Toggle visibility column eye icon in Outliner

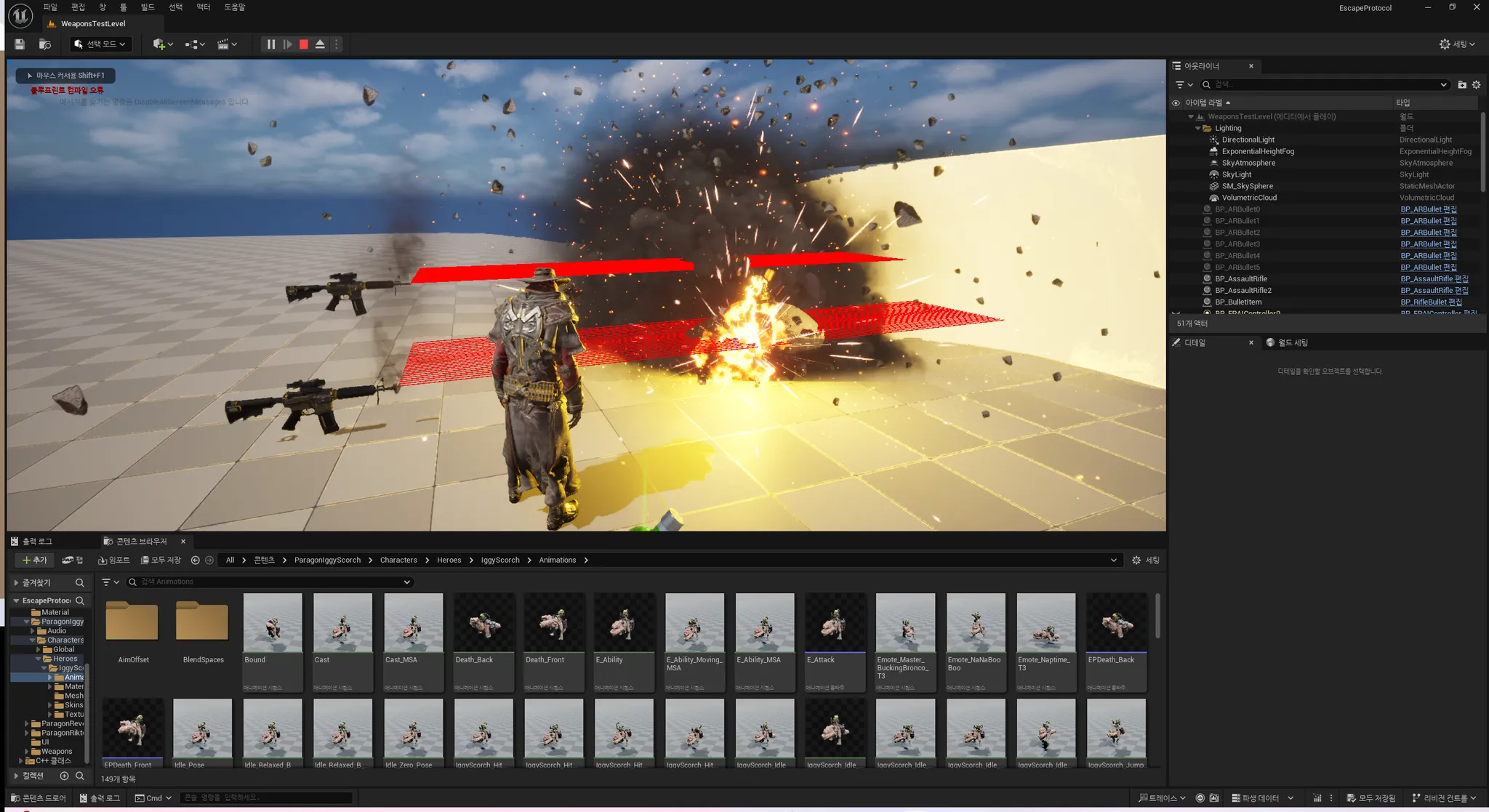(1176, 102)
